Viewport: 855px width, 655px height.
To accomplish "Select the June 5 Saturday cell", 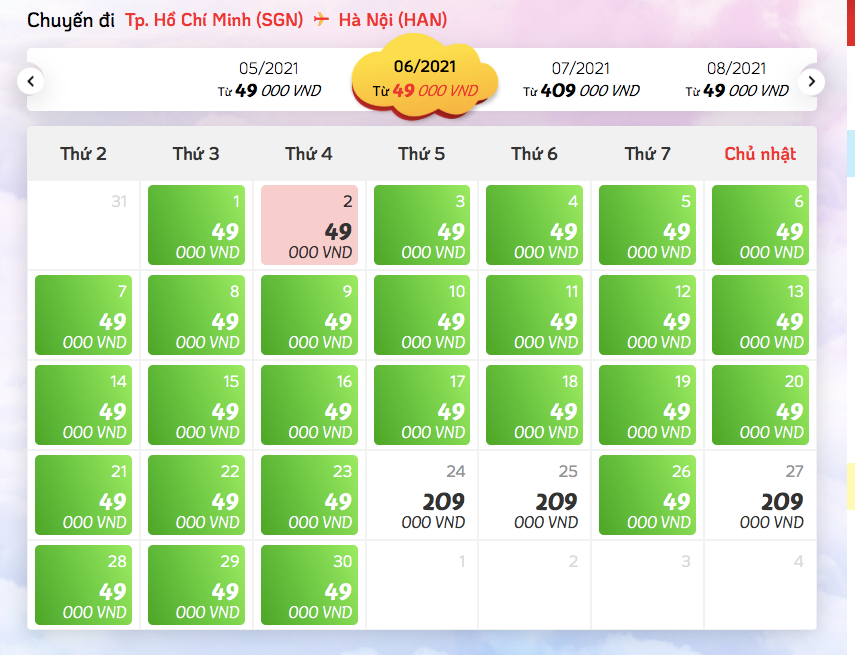I will [x=647, y=225].
